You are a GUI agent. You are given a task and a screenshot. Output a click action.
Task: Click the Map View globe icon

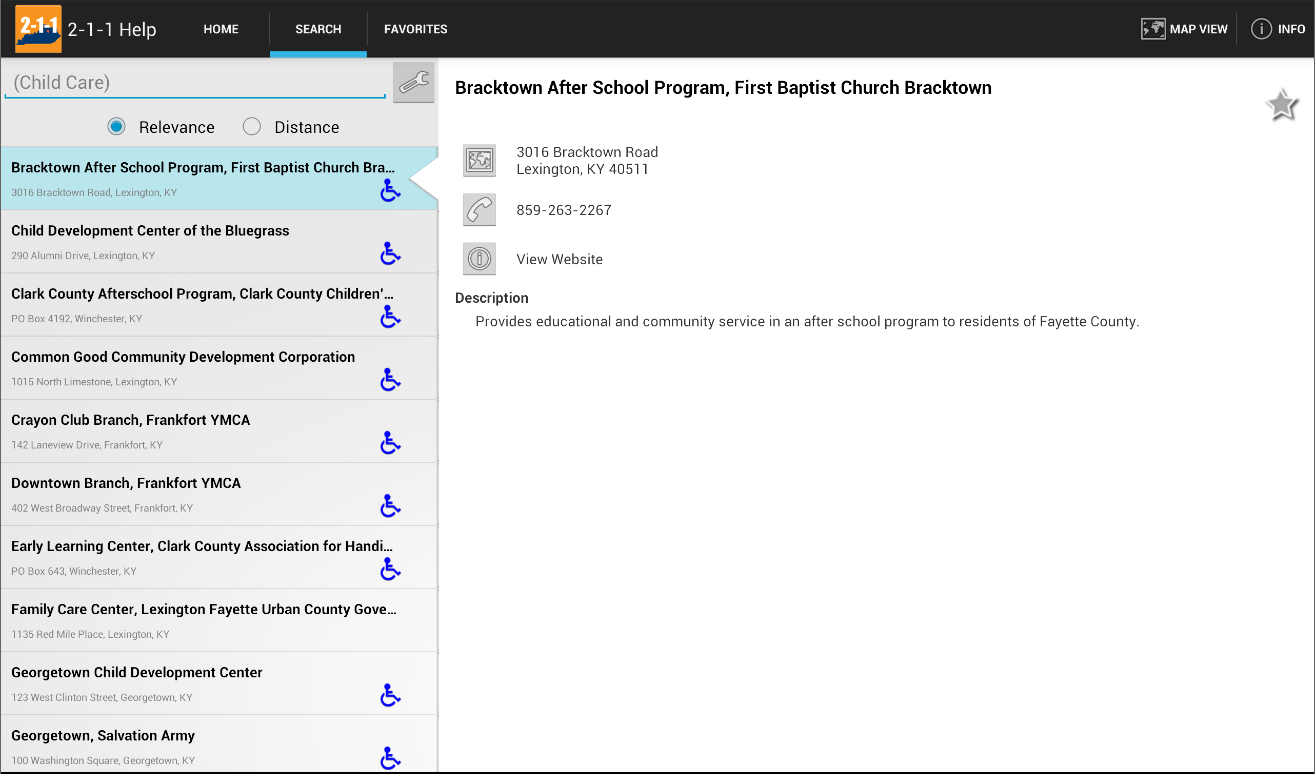coord(1153,29)
